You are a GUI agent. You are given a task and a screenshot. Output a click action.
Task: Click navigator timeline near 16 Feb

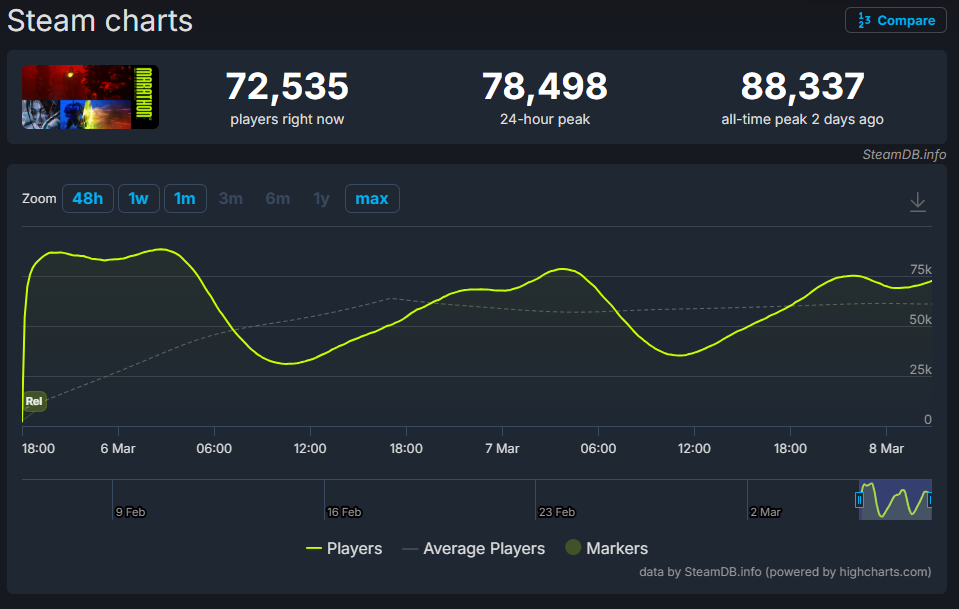tap(344, 512)
